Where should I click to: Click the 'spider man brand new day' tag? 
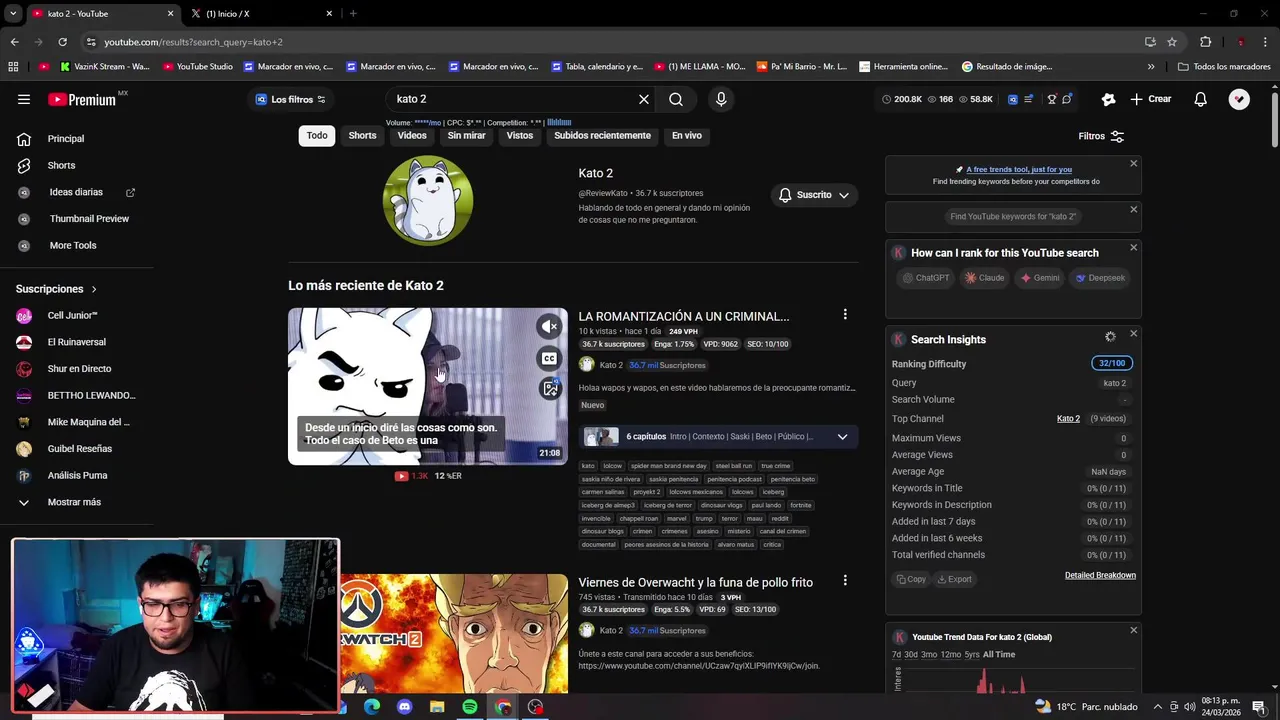coord(668,466)
